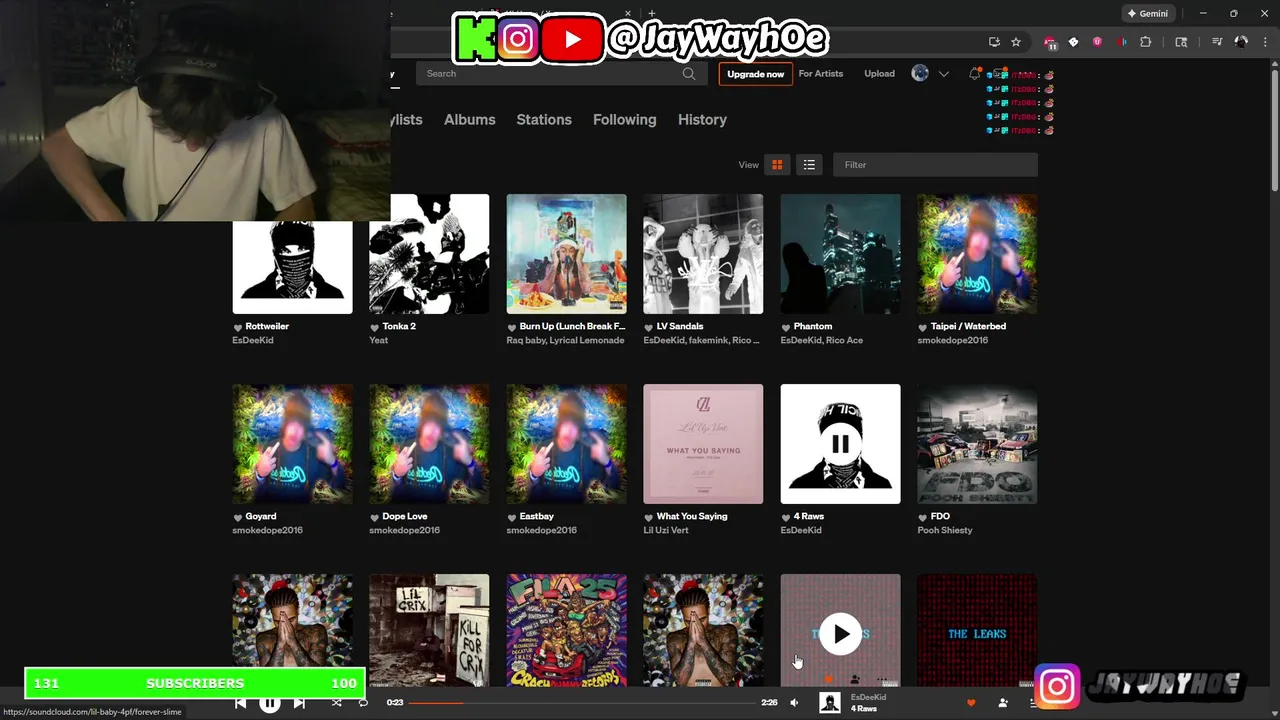1280x720 pixels.
Task: Open the Goyard track title
Action: (x=261, y=516)
